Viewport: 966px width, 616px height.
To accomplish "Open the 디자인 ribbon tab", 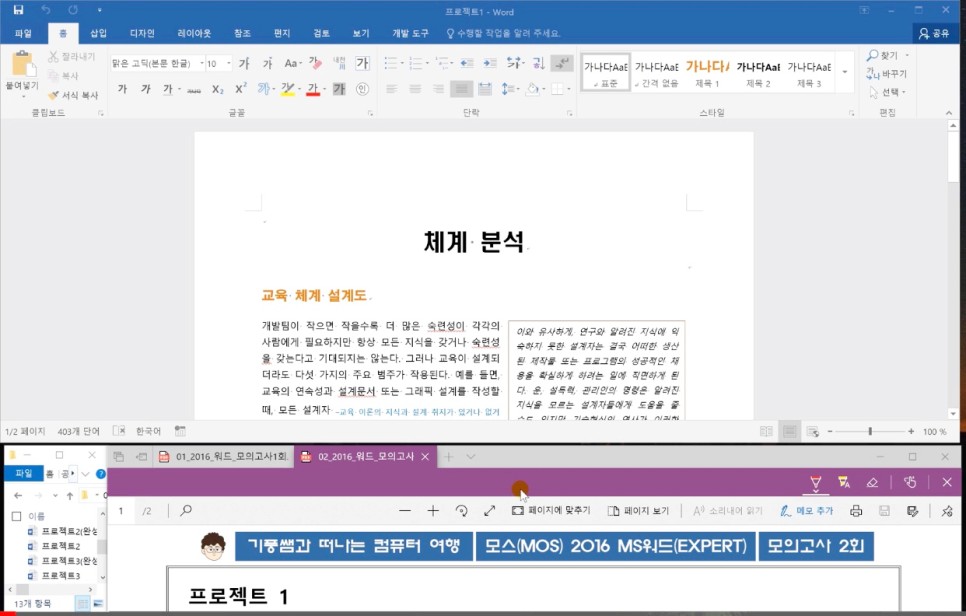I will pyautogui.click(x=142, y=33).
